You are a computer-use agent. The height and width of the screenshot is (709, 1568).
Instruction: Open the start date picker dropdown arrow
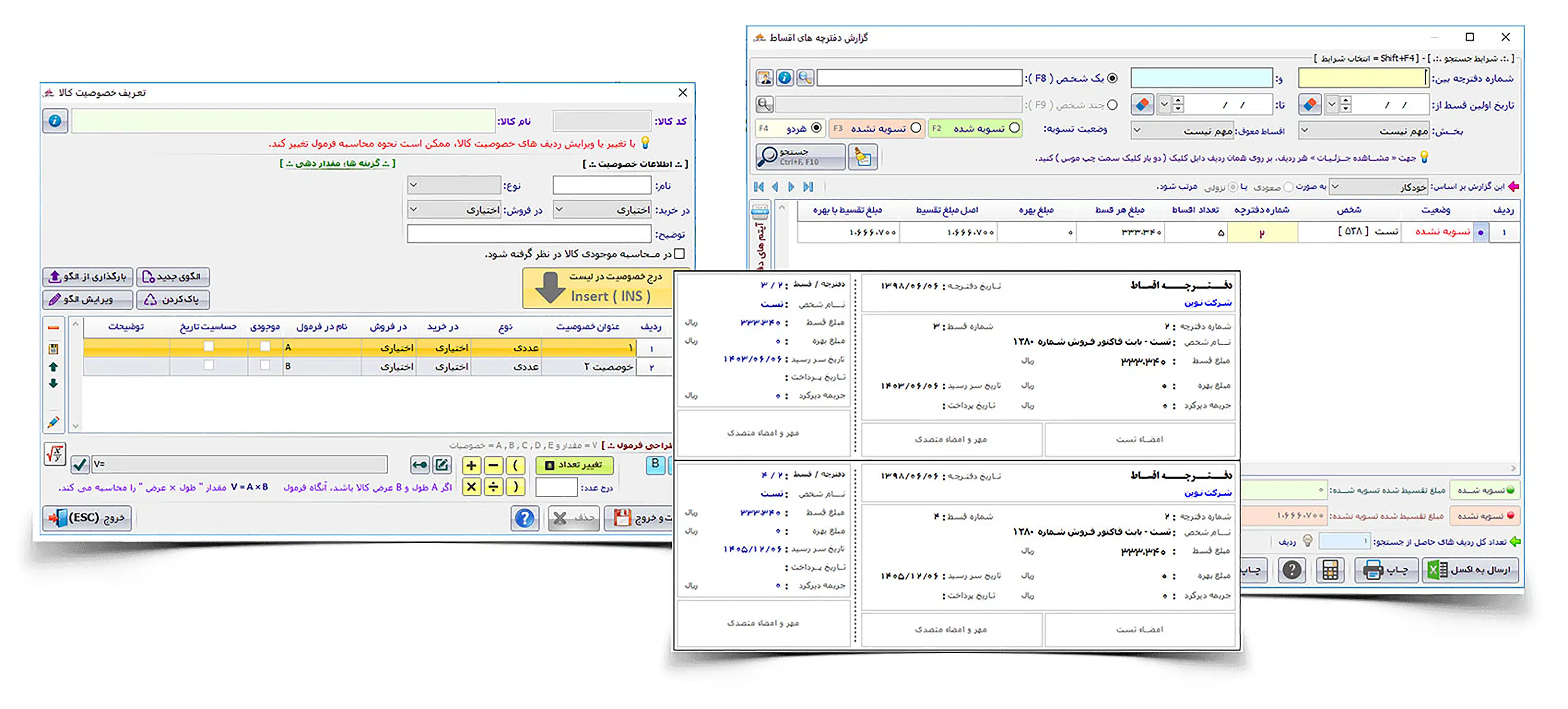click(1331, 104)
